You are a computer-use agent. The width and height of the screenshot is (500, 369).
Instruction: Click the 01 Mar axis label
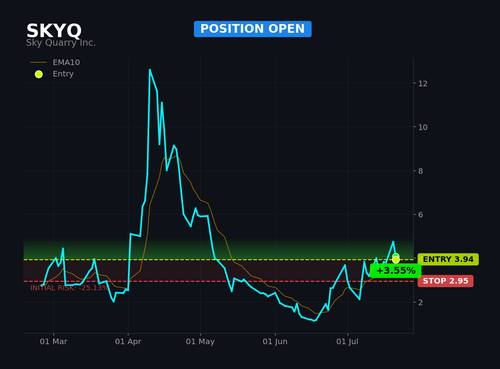point(53,342)
